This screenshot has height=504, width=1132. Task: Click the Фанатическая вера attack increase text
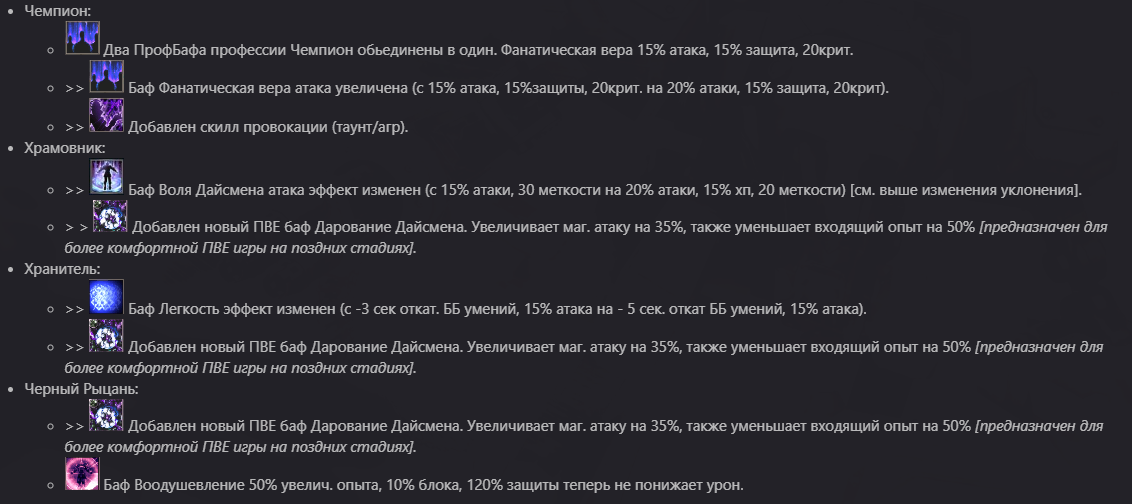point(508,88)
